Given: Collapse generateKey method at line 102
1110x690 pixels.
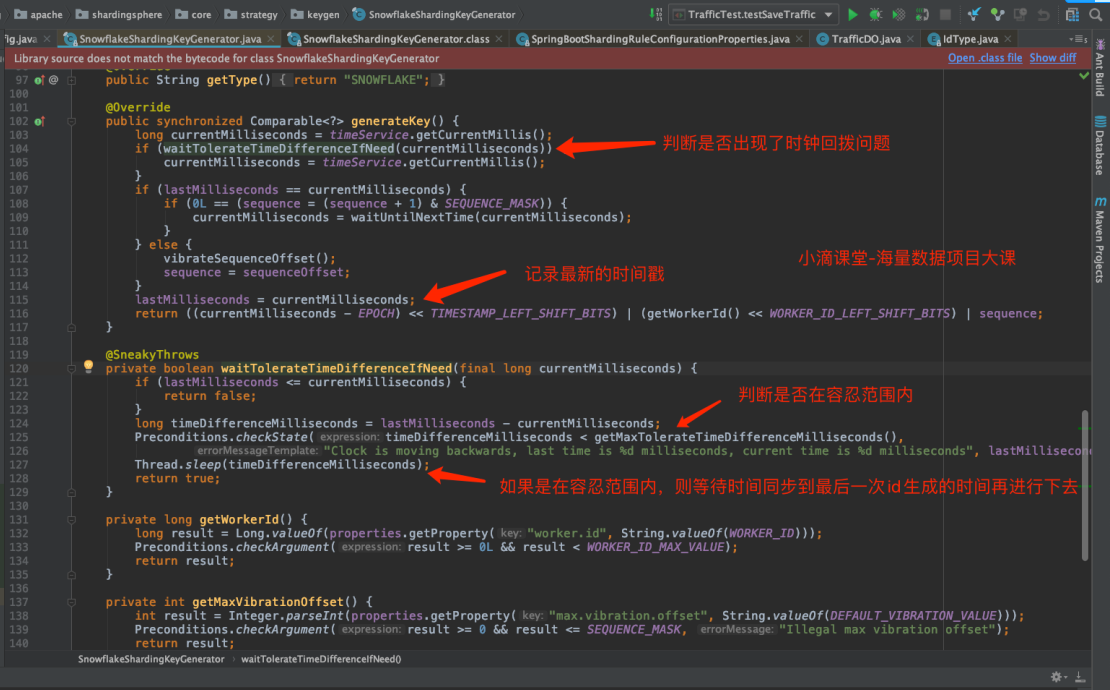Looking at the screenshot, I should click(x=71, y=122).
